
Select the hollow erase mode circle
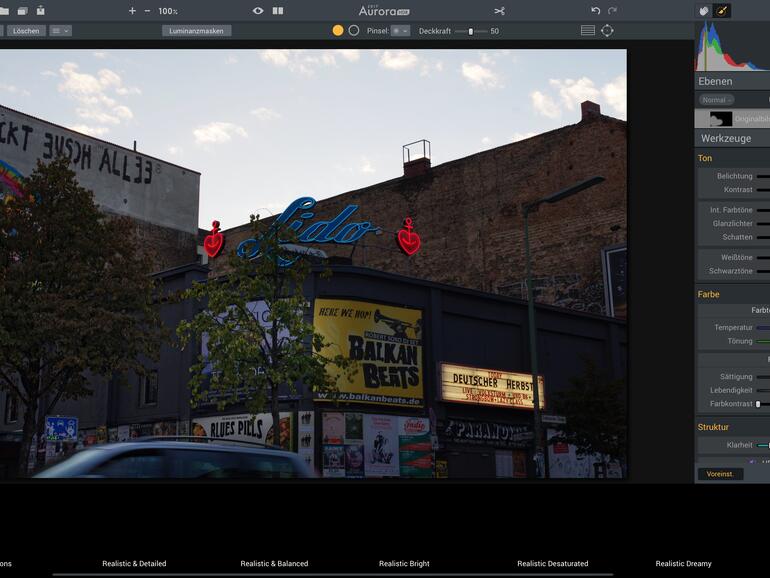(x=354, y=31)
